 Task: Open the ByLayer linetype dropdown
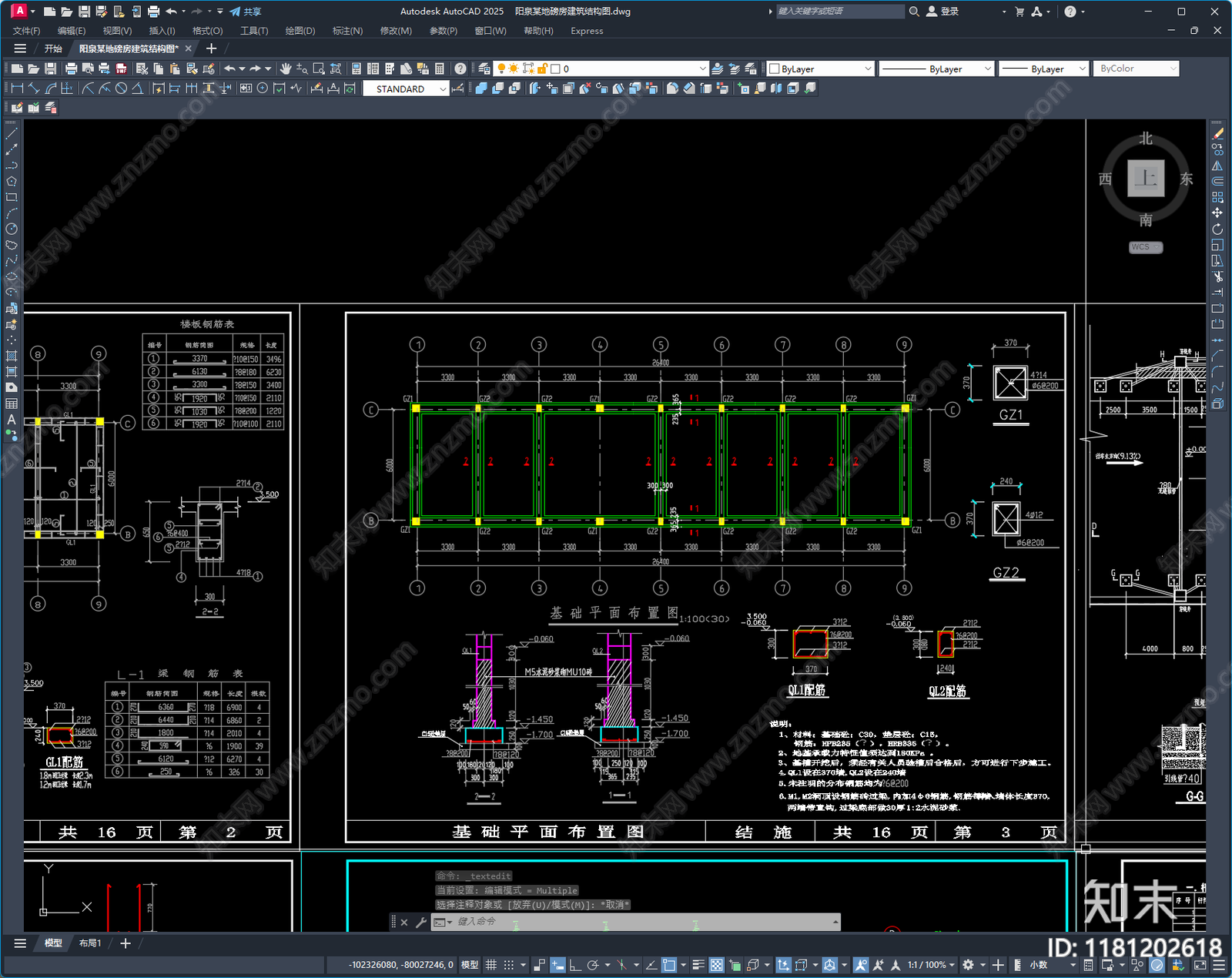point(988,69)
